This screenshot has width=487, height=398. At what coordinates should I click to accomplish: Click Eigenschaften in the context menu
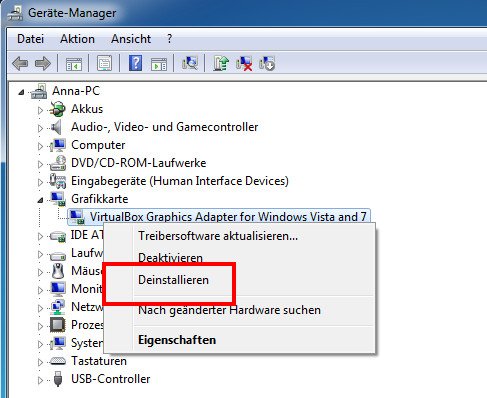[177, 340]
